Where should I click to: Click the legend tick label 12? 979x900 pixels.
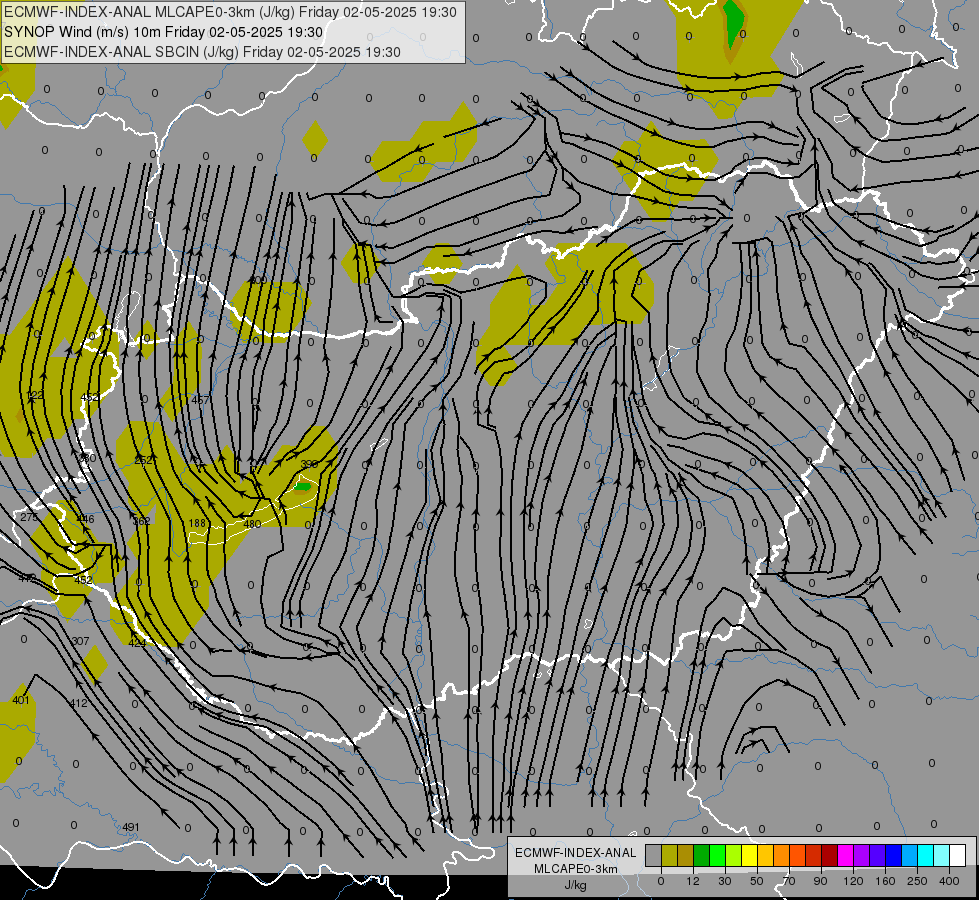[x=693, y=881]
